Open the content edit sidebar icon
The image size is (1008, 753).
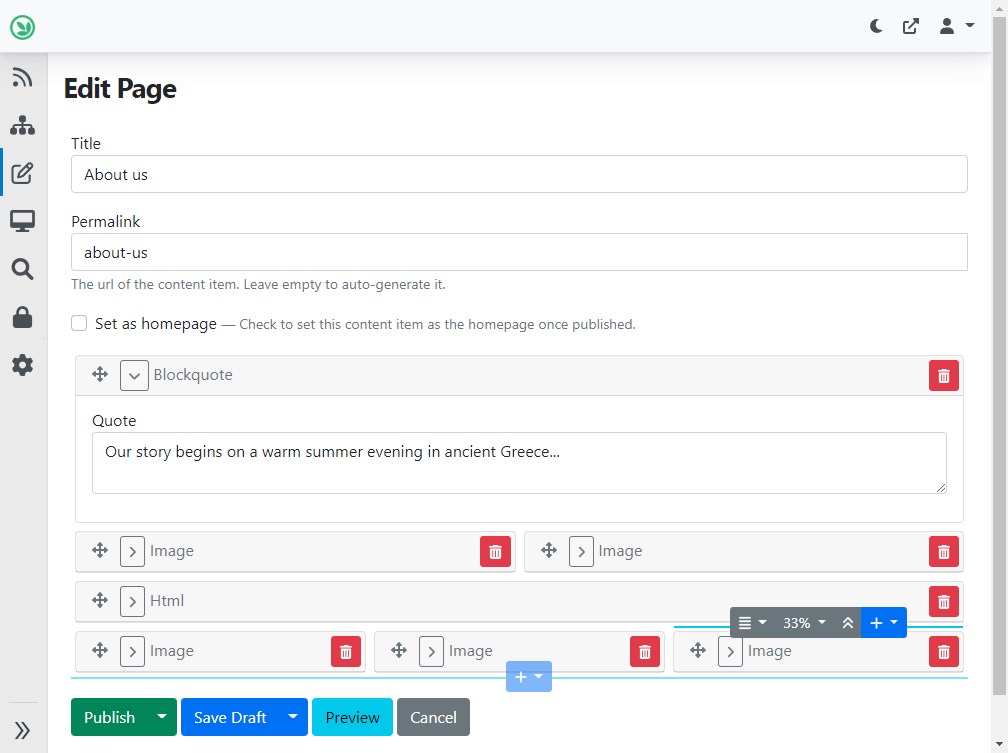(x=22, y=172)
